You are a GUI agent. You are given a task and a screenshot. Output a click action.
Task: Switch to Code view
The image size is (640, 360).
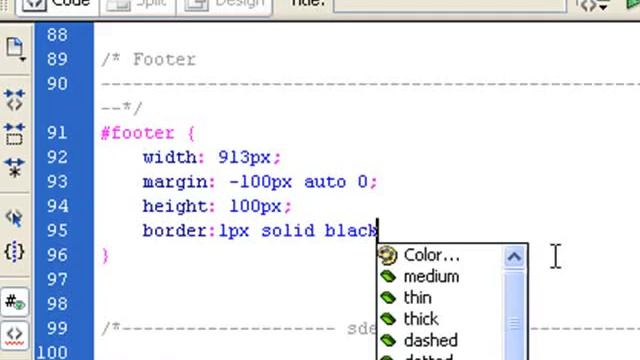tap(58, 6)
